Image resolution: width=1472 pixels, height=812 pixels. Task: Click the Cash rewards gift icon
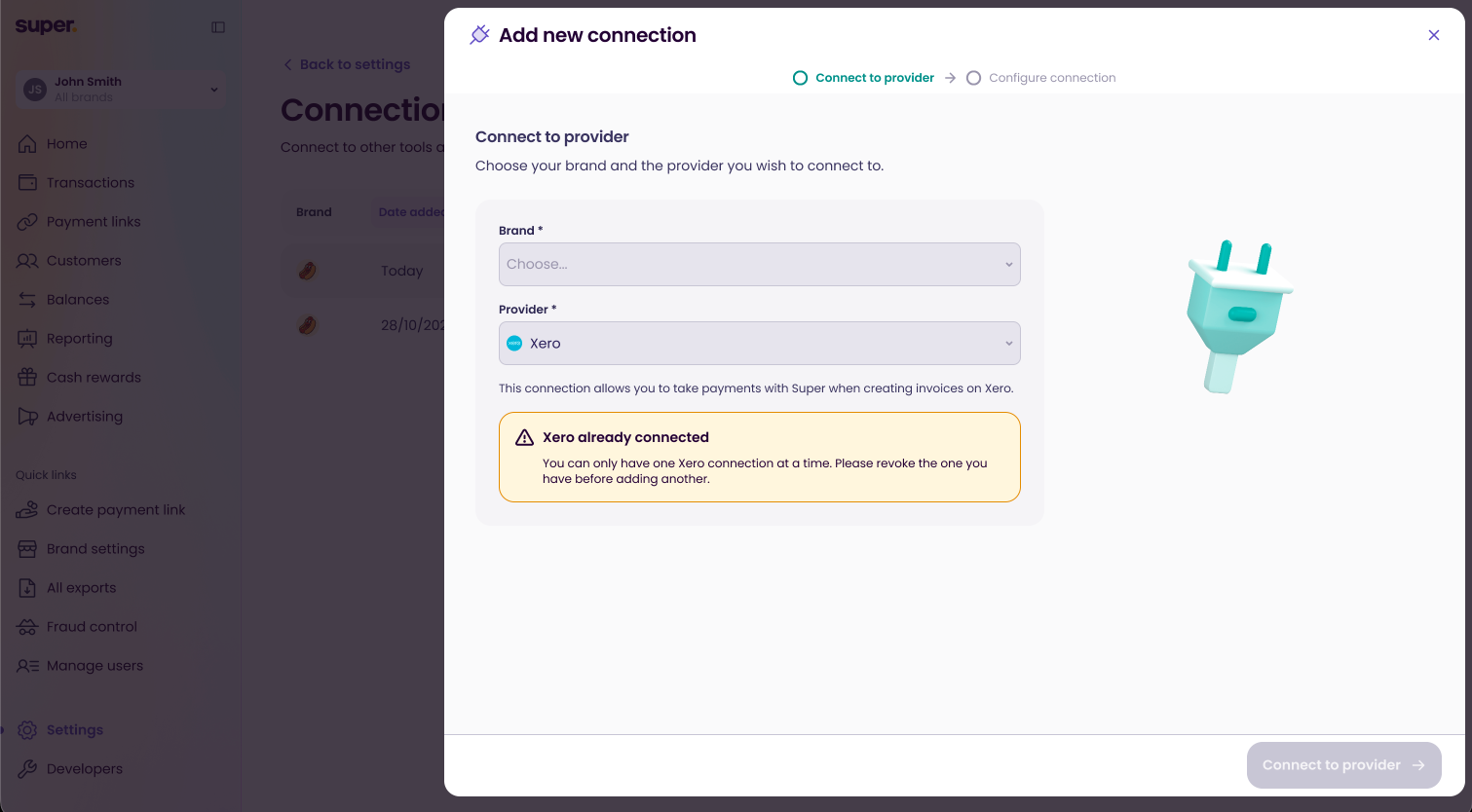[27, 378]
